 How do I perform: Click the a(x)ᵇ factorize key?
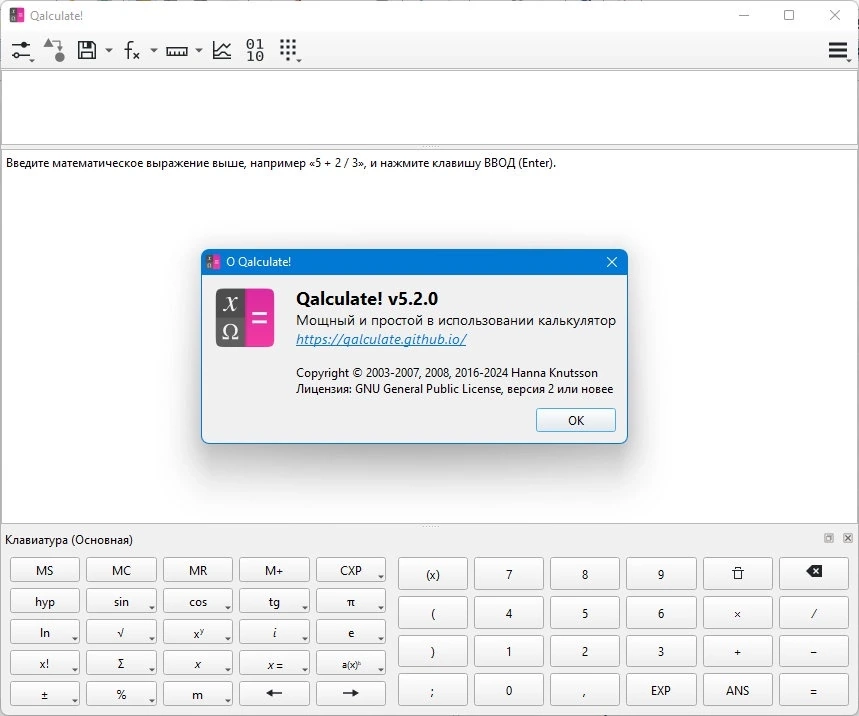[351, 663]
